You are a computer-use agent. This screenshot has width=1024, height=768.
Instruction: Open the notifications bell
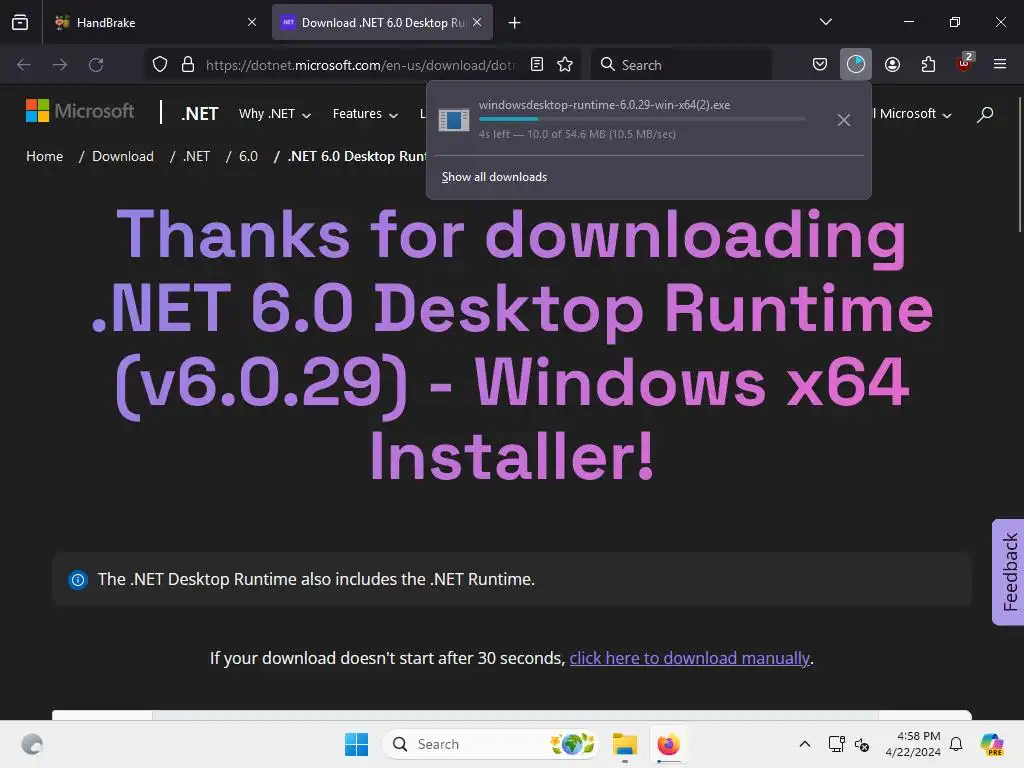pyautogui.click(x=956, y=744)
